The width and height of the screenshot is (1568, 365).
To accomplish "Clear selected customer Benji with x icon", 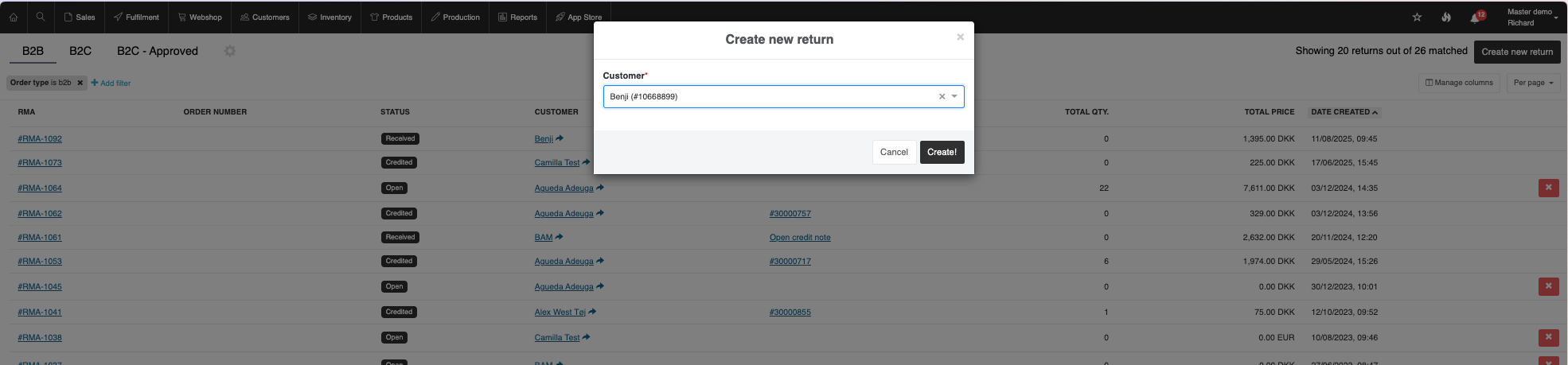I will pos(942,97).
